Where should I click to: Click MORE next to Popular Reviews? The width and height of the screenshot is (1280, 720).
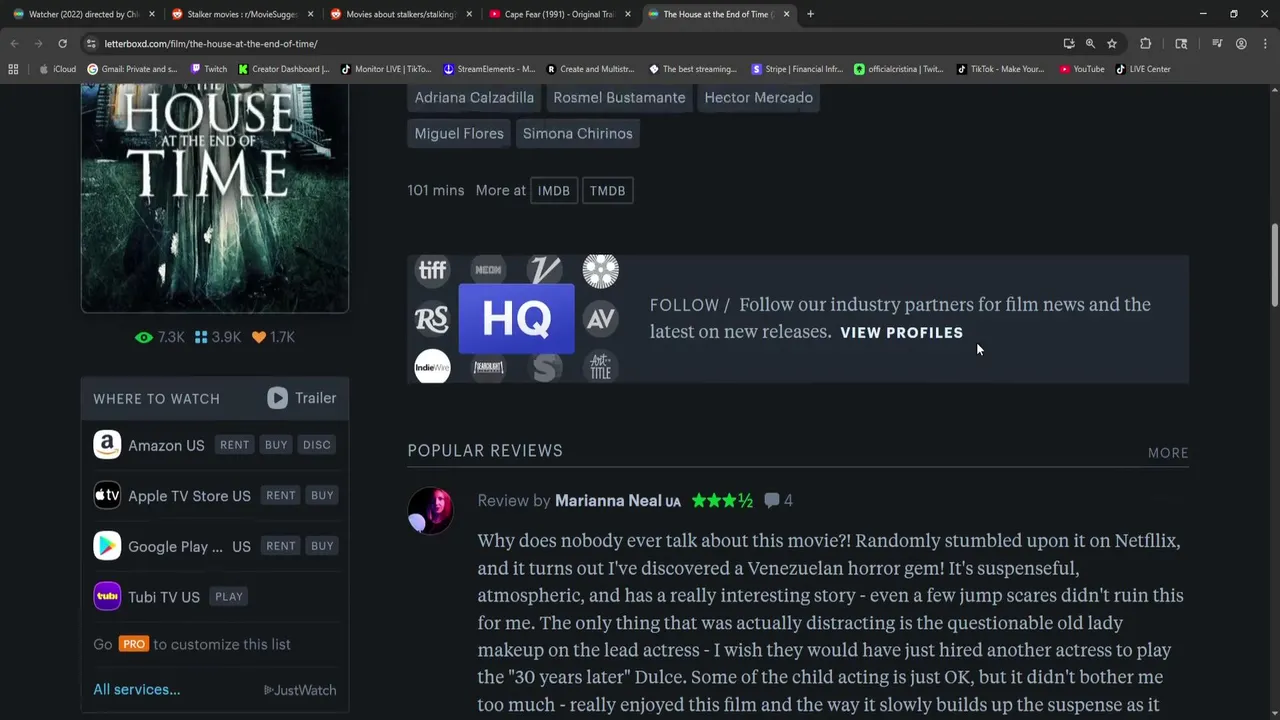click(x=1168, y=453)
